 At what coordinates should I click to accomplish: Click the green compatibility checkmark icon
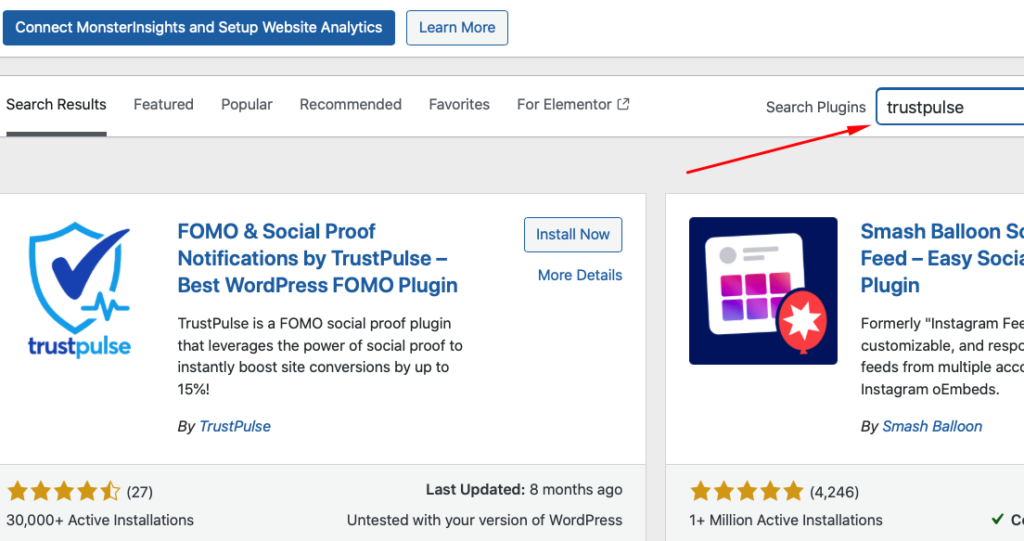[x=997, y=519]
